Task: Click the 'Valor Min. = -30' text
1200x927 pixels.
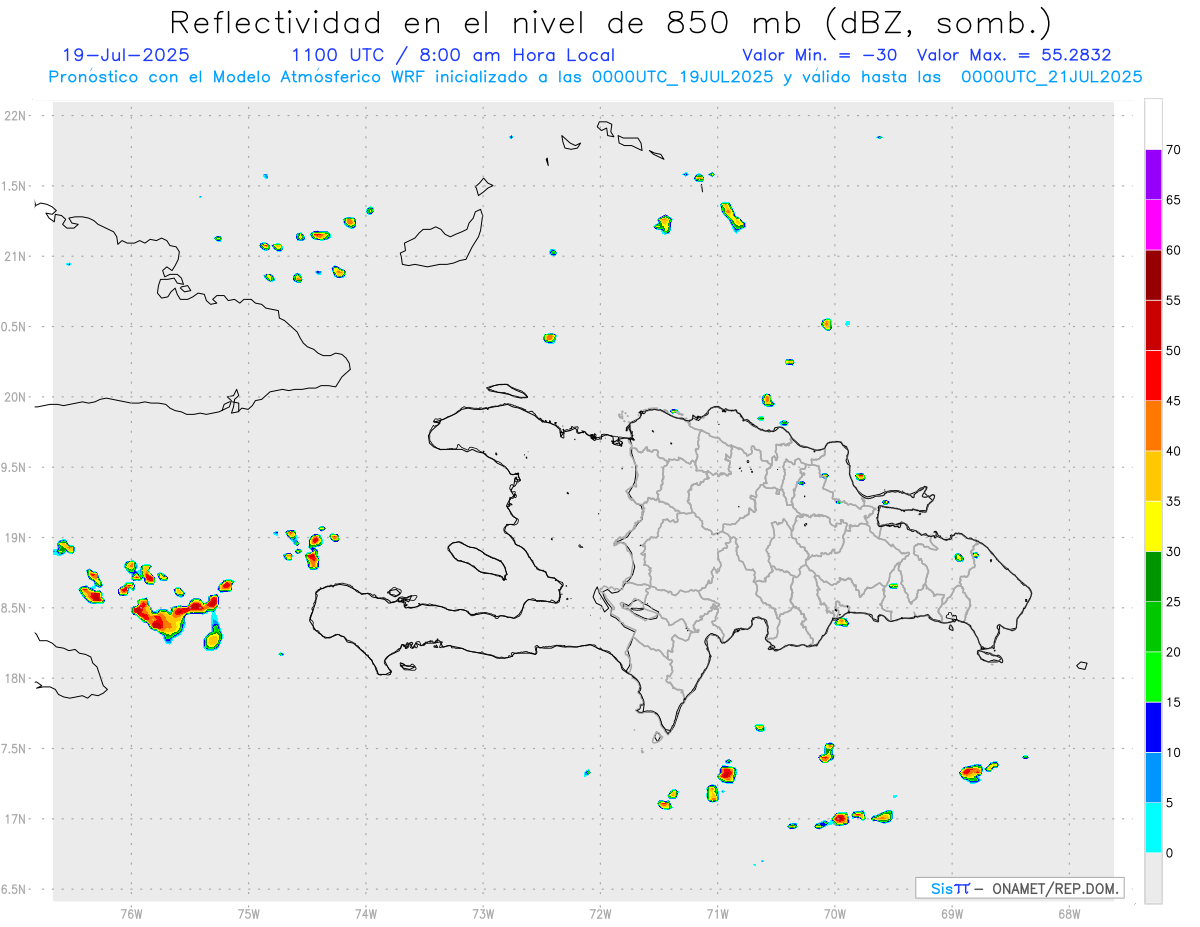Action: [x=819, y=55]
